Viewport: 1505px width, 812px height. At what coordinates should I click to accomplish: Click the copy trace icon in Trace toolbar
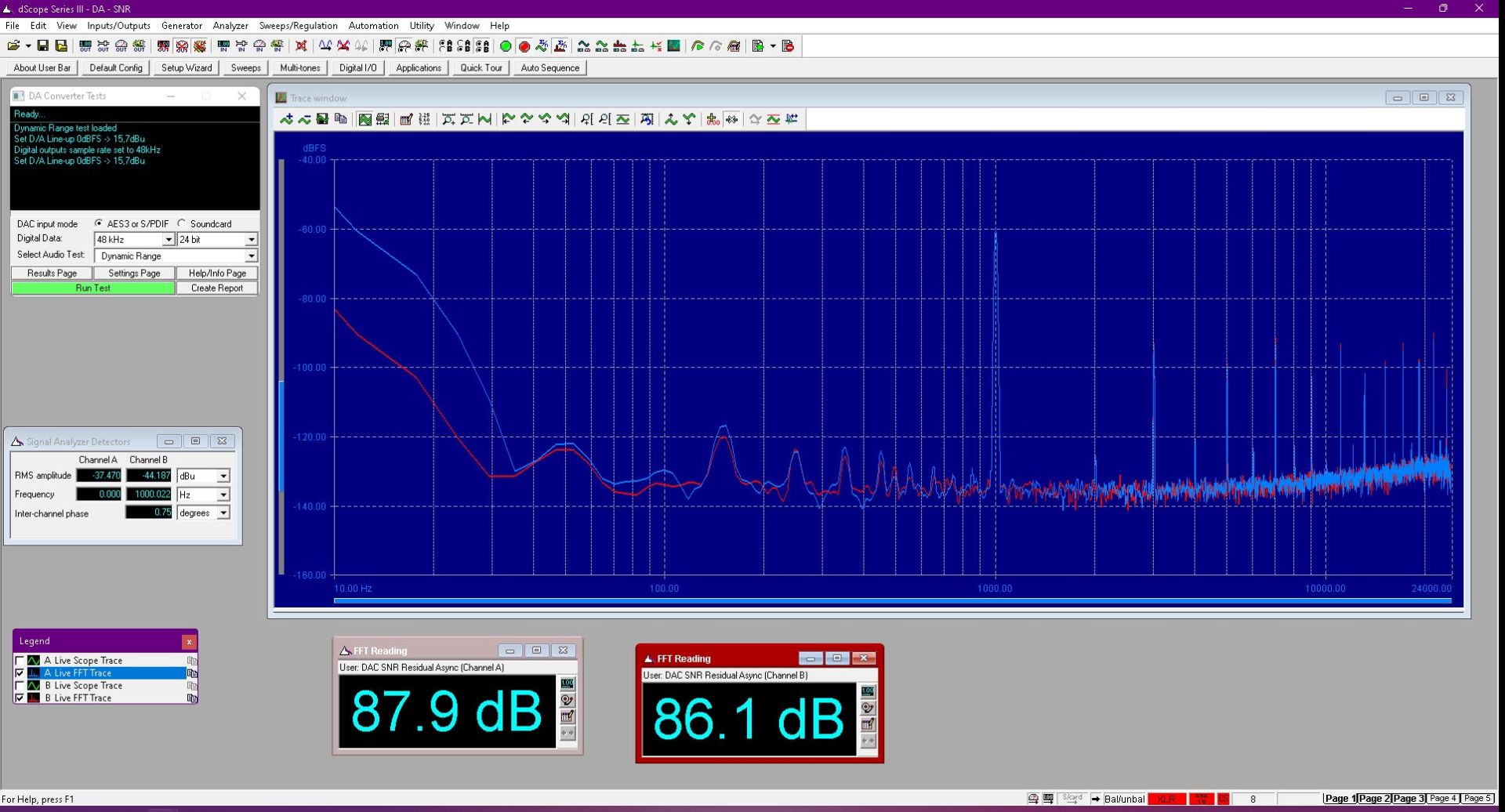[340, 119]
